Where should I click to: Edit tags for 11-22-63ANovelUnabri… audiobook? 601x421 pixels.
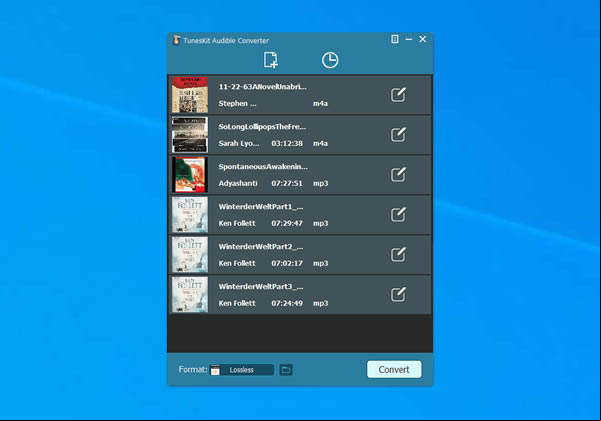(398, 95)
